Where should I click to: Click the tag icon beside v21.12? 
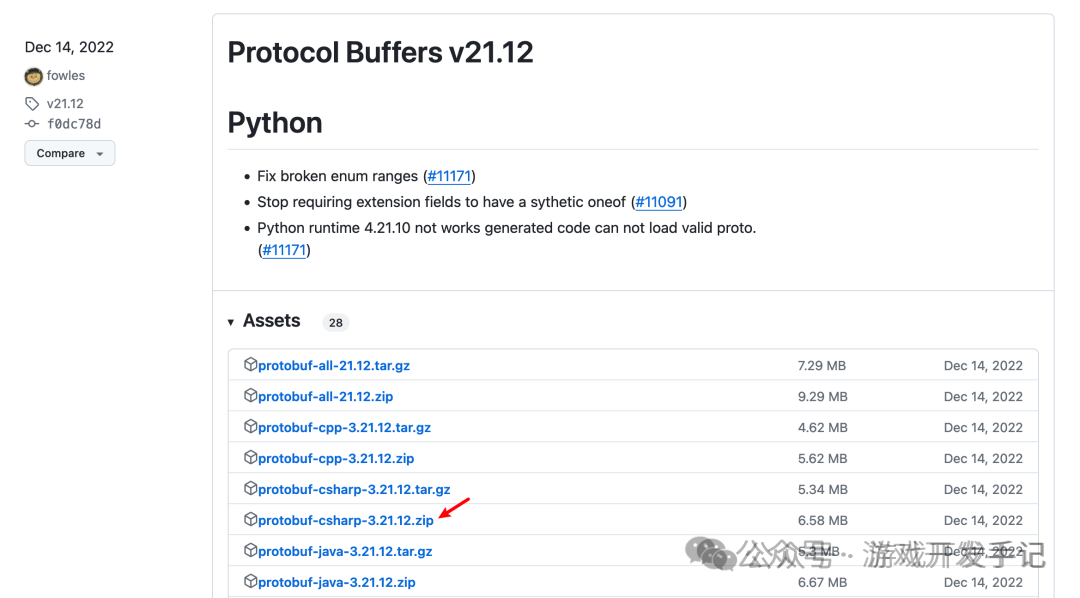(x=31, y=103)
